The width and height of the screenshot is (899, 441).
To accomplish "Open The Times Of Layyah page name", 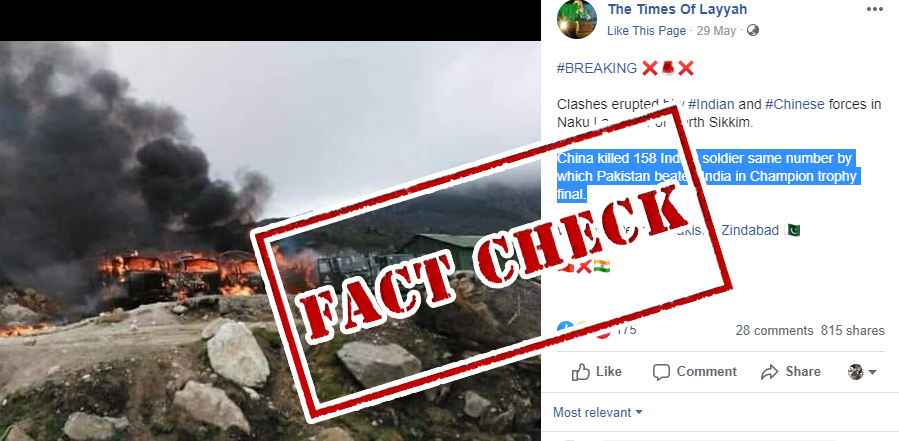I will click(x=677, y=9).
